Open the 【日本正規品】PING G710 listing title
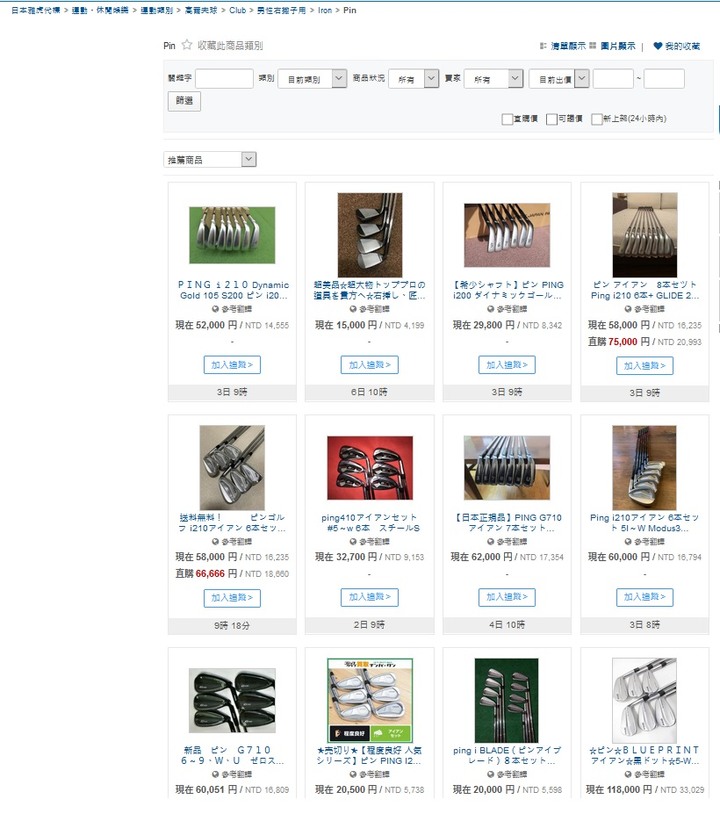720x821 pixels. point(507,523)
